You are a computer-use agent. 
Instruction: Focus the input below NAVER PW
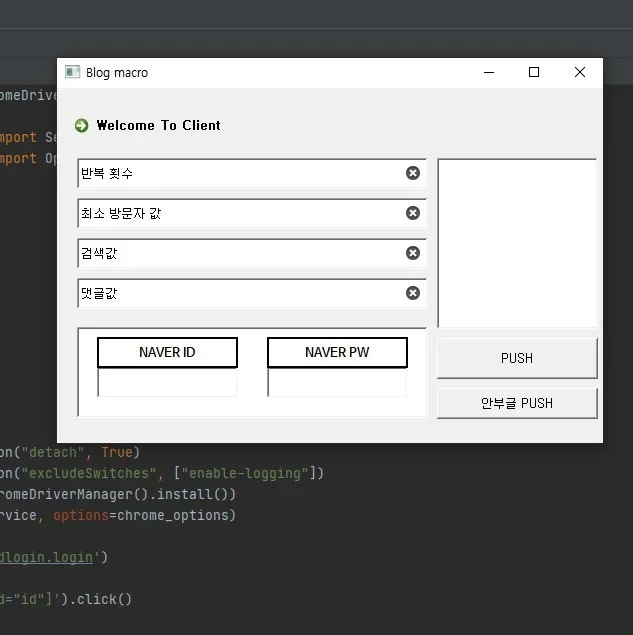(337, 382)
